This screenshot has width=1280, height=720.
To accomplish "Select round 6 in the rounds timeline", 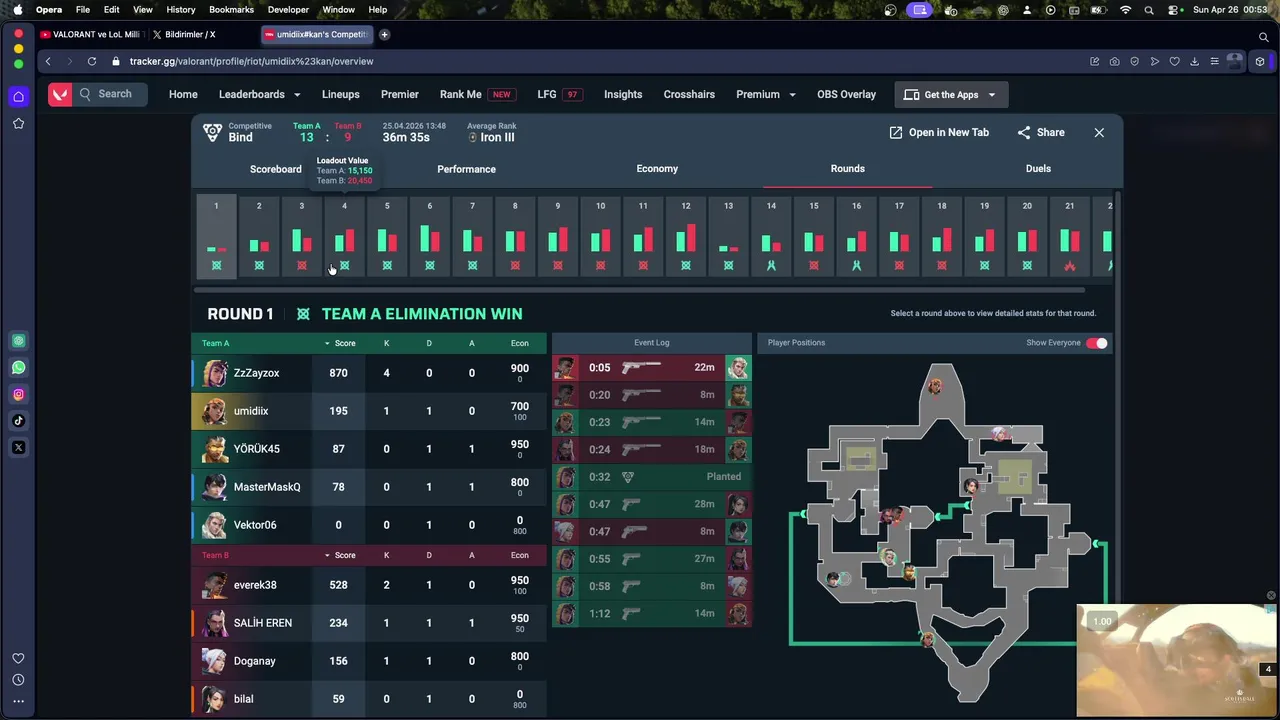I will (429, 237).
